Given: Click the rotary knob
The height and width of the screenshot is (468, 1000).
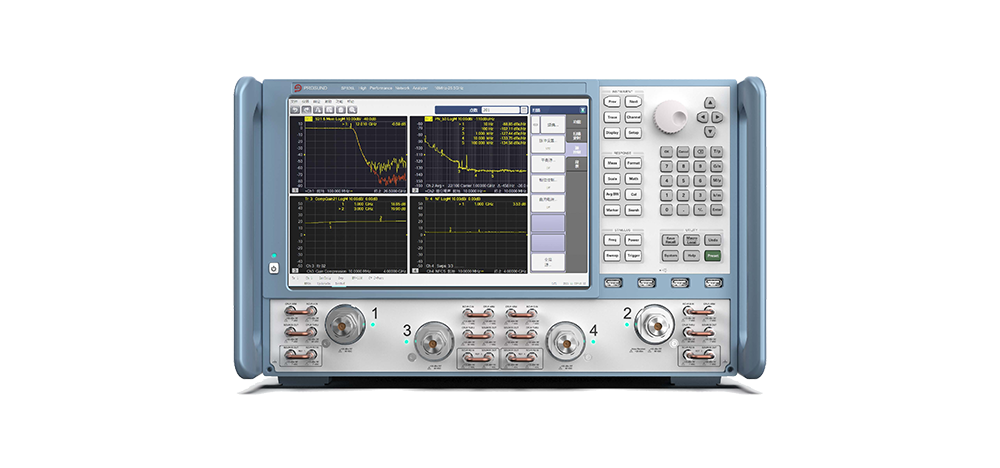Looking at the screenshot, I should click(x=669, y=117).
